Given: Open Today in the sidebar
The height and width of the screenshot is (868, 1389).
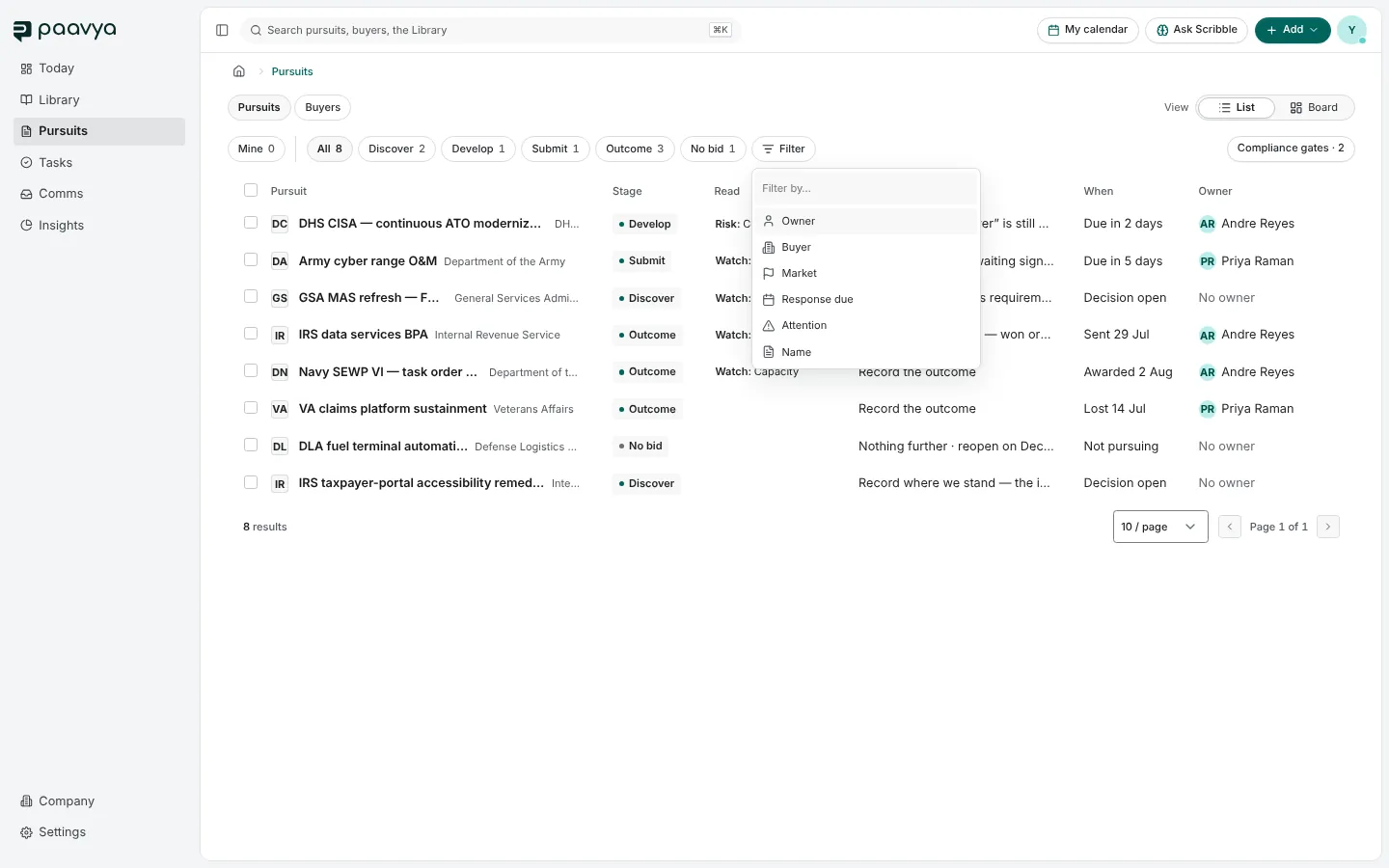Looking at the screenshot, I should (x=99, y=68).
